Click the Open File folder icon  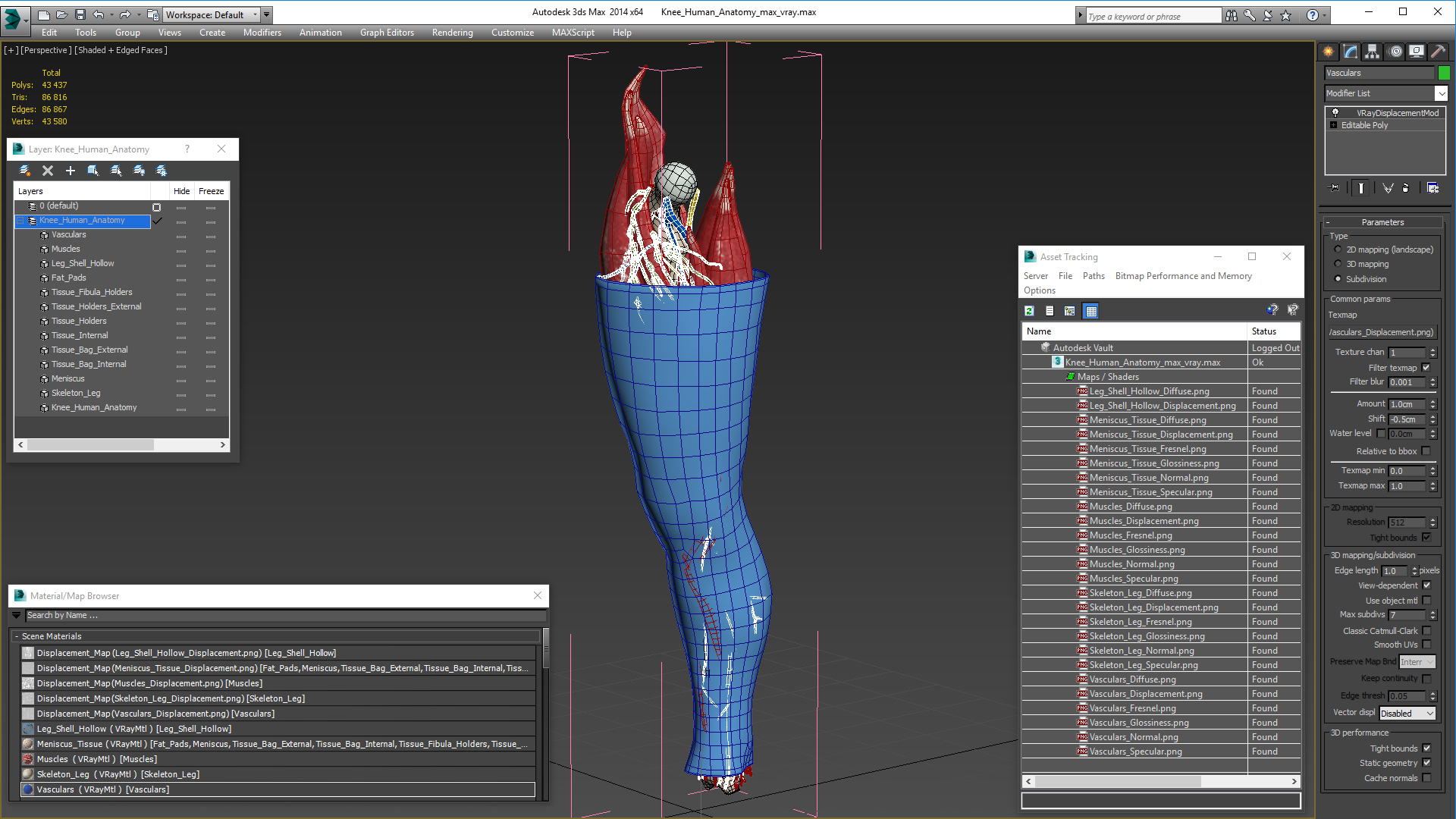pos(61,14)
